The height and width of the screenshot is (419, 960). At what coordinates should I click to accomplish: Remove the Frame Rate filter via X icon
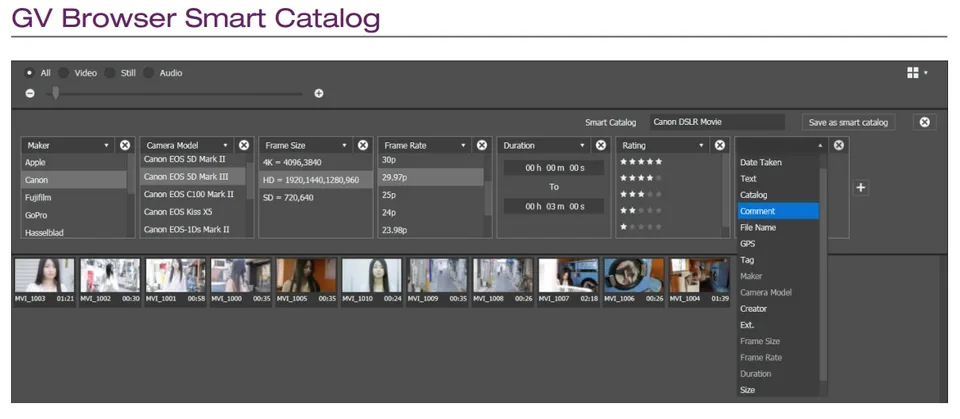click(x=482, y=145)
